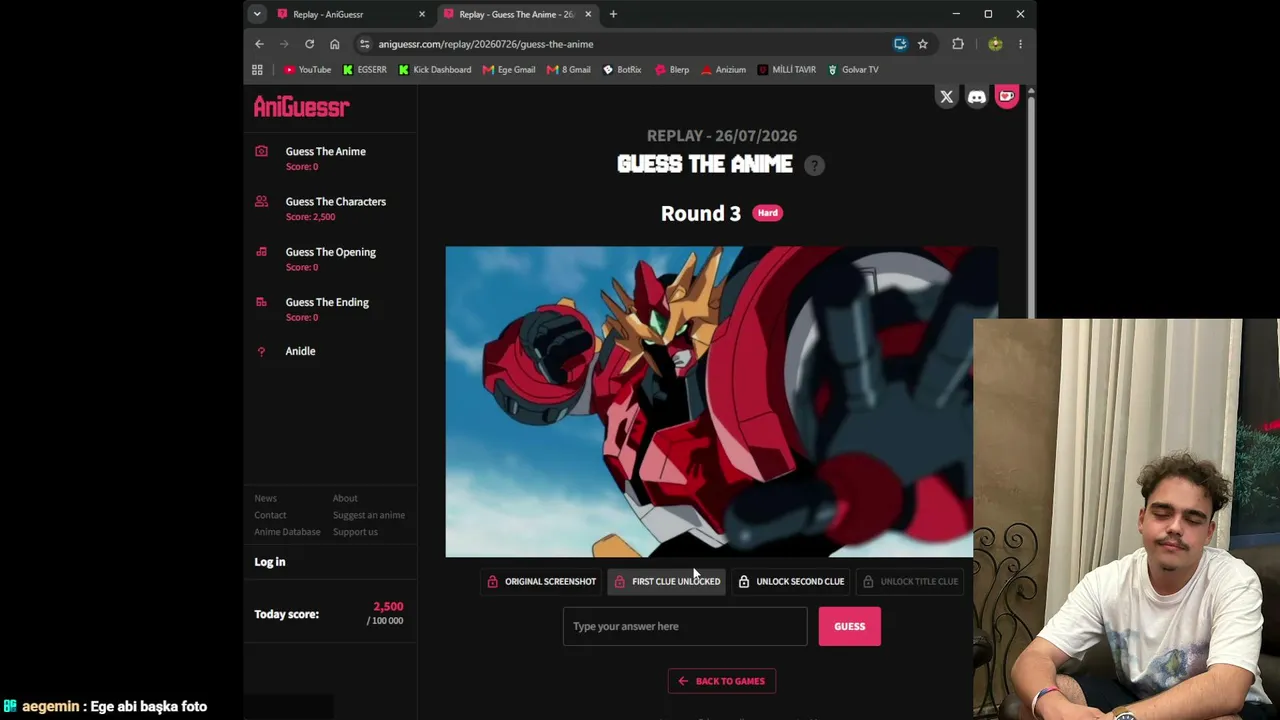1280x720 pixels.
Task: Click the install app icon in address bar
Action: 900,44
